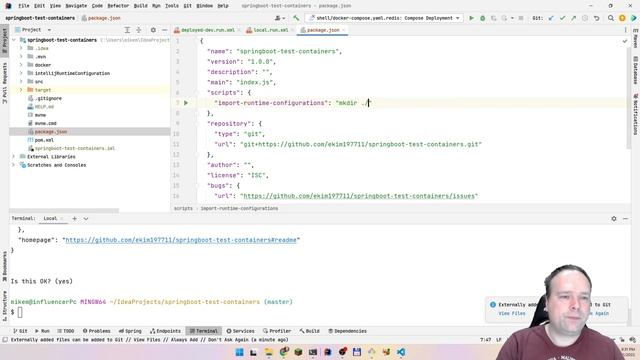Open Profiler tool window
Screen dimensions: 640x360
(x=277, y=331)
